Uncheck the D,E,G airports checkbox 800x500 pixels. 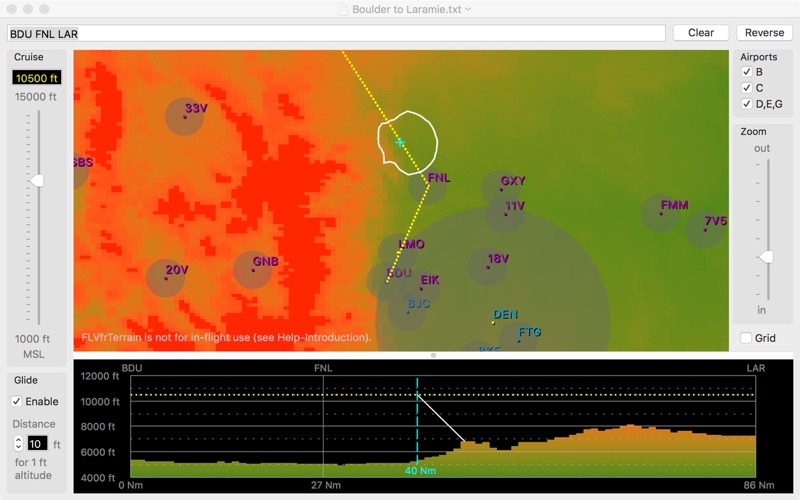746,104
